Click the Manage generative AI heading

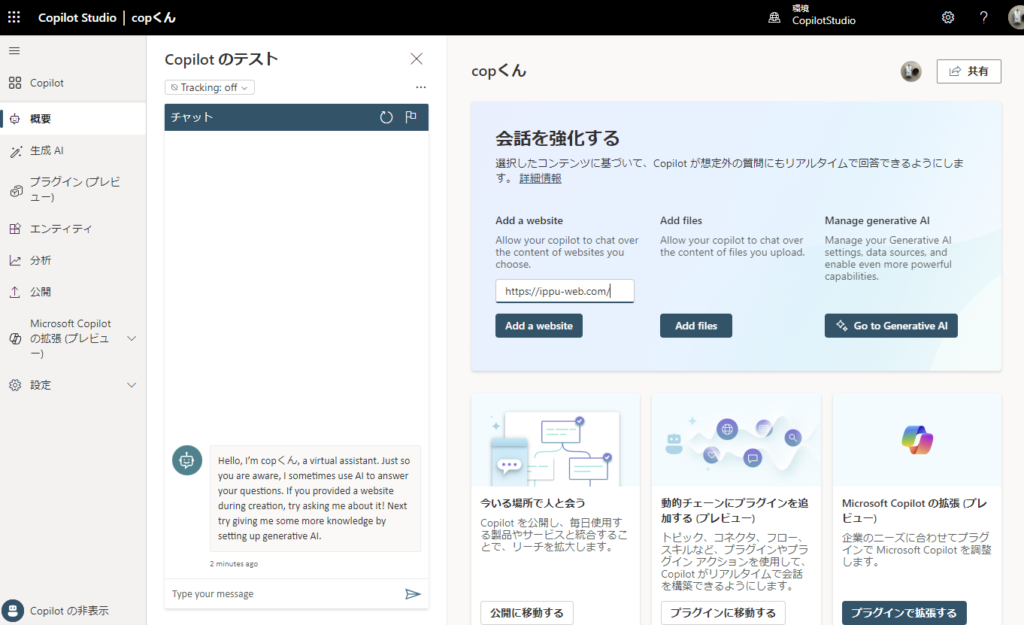point(877,221)
